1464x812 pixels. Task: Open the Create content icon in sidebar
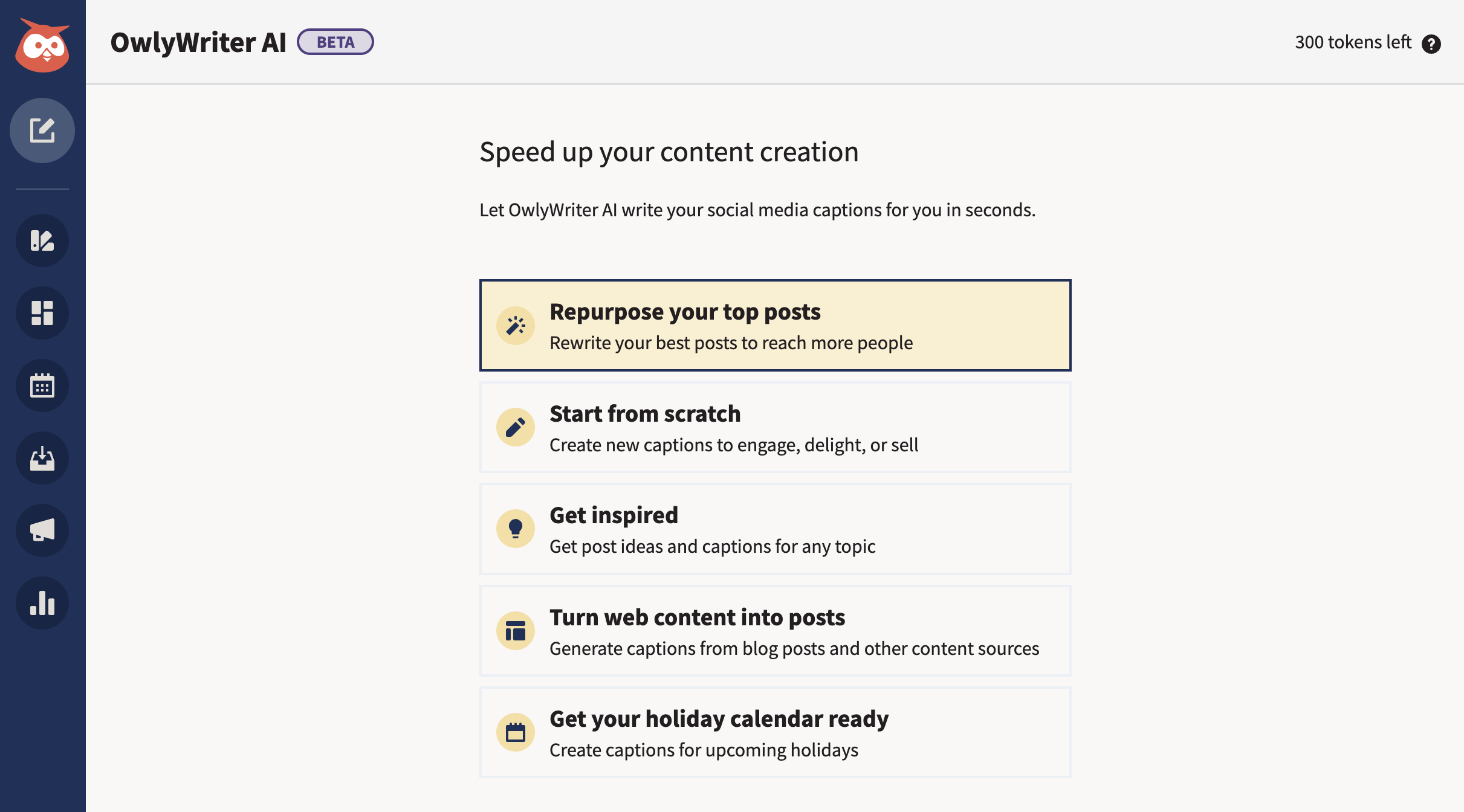[42, 240]
